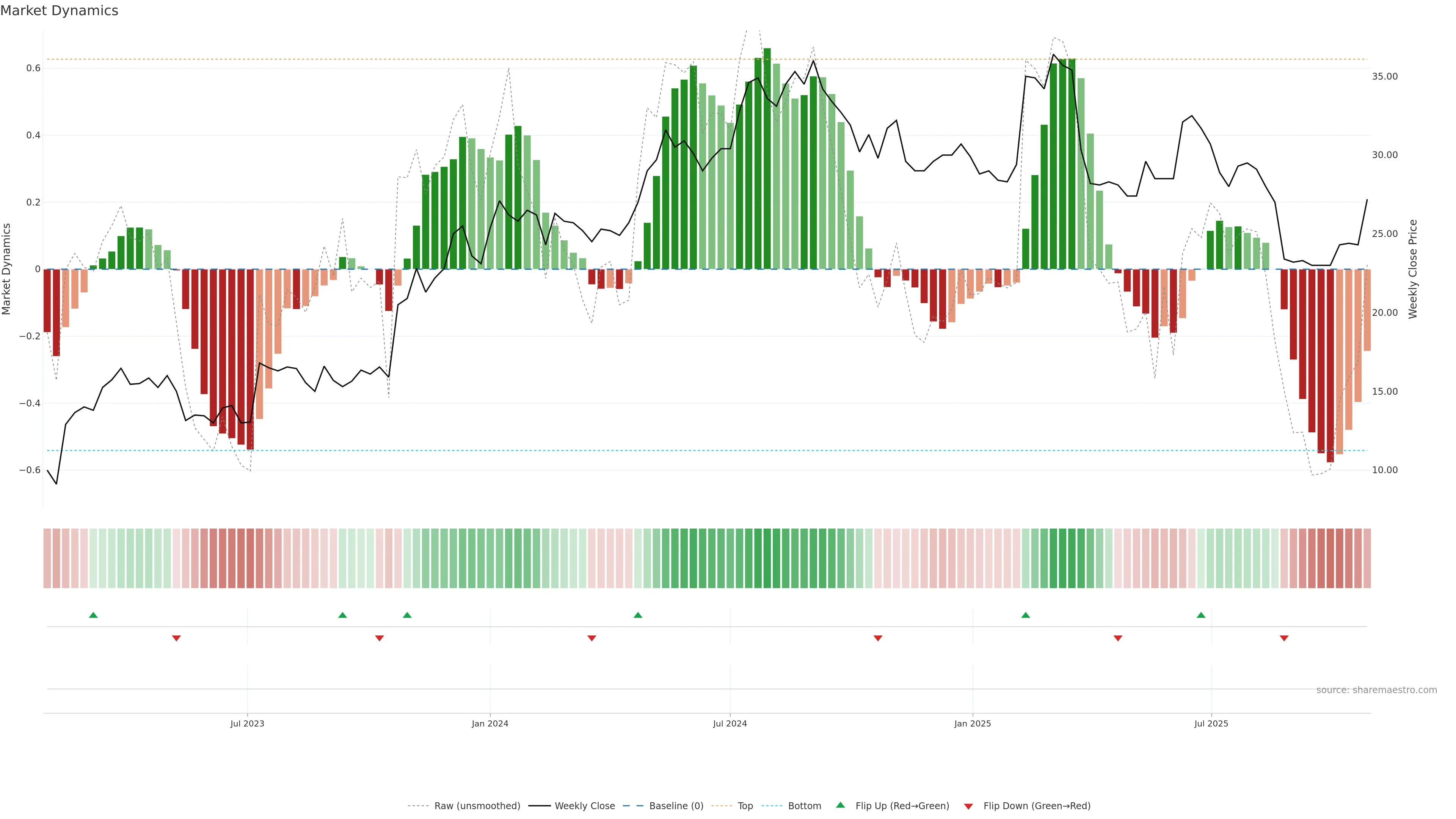Click the Jan 2024 x-axis label

(x=490, y=723)
